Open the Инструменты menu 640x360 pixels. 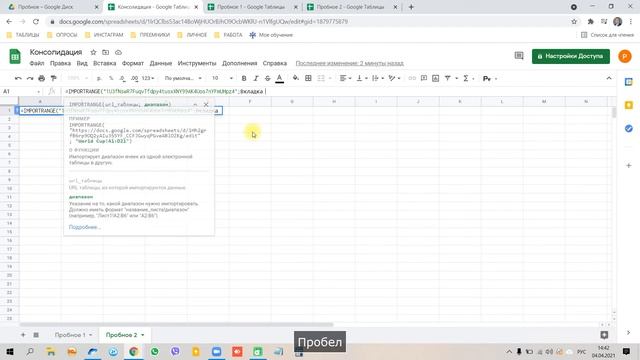point(197,63)
